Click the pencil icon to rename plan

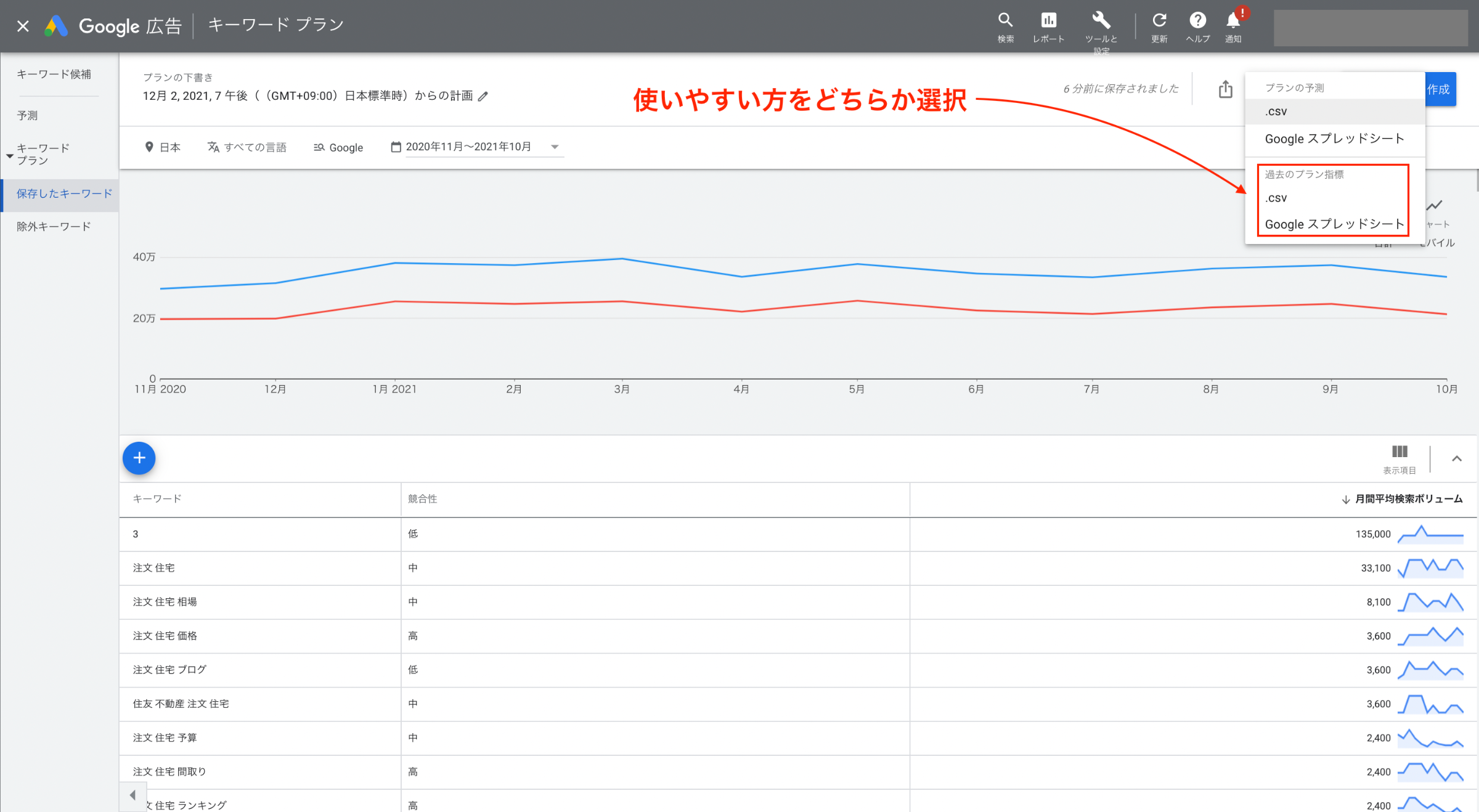(483, 96)
